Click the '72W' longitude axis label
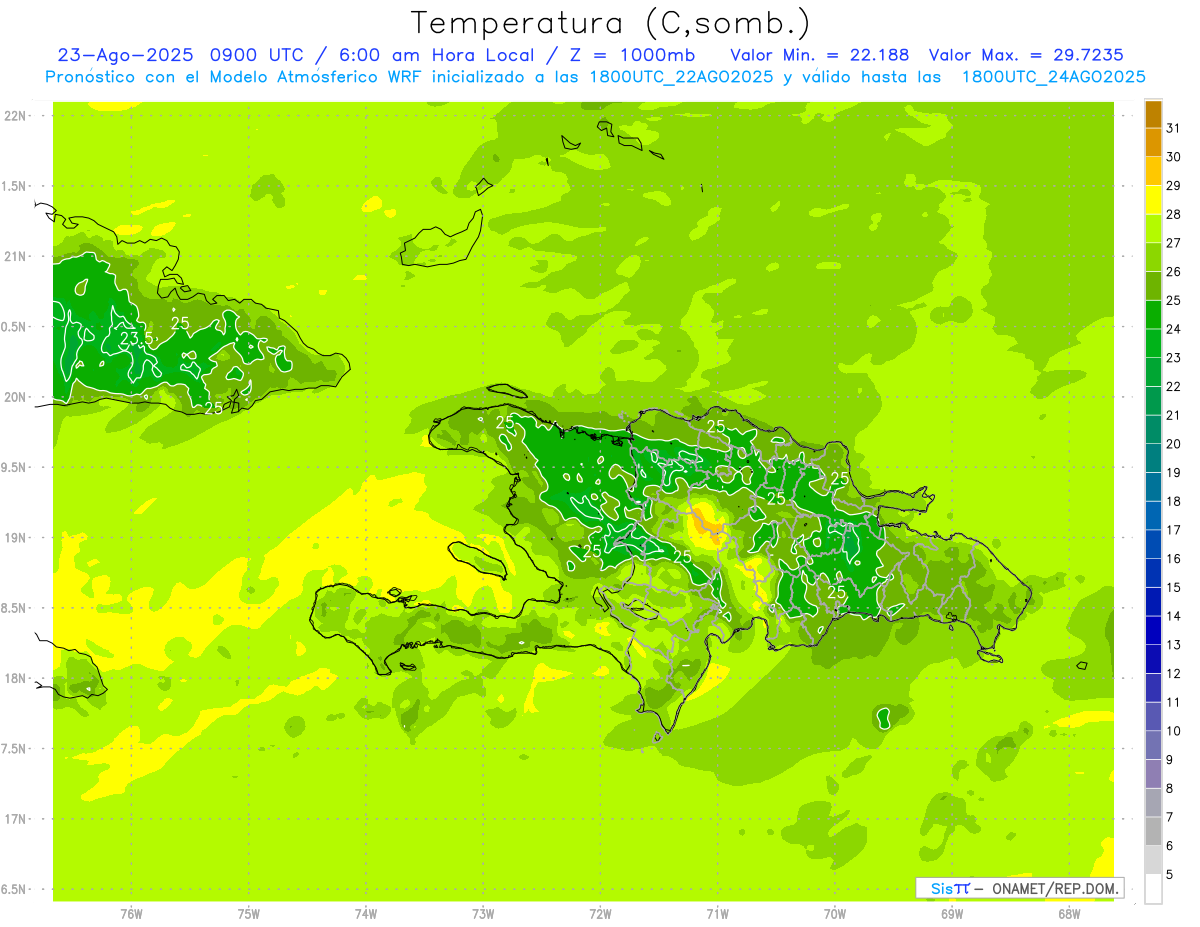The width and height of the screenshot is (1200, 927). pyautogui.click(x=600, y=913)
